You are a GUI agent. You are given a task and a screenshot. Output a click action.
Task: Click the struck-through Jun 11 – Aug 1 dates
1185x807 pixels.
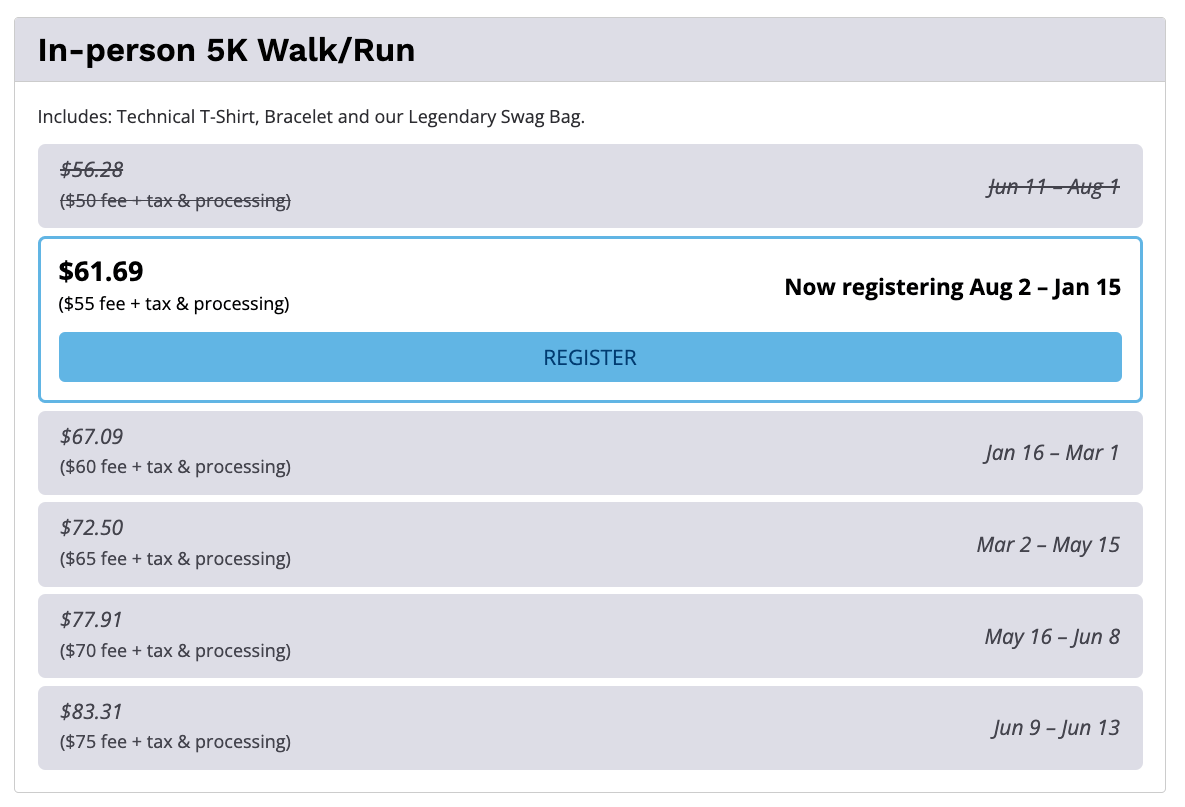pyautogui.click(x=1053, y=187)
